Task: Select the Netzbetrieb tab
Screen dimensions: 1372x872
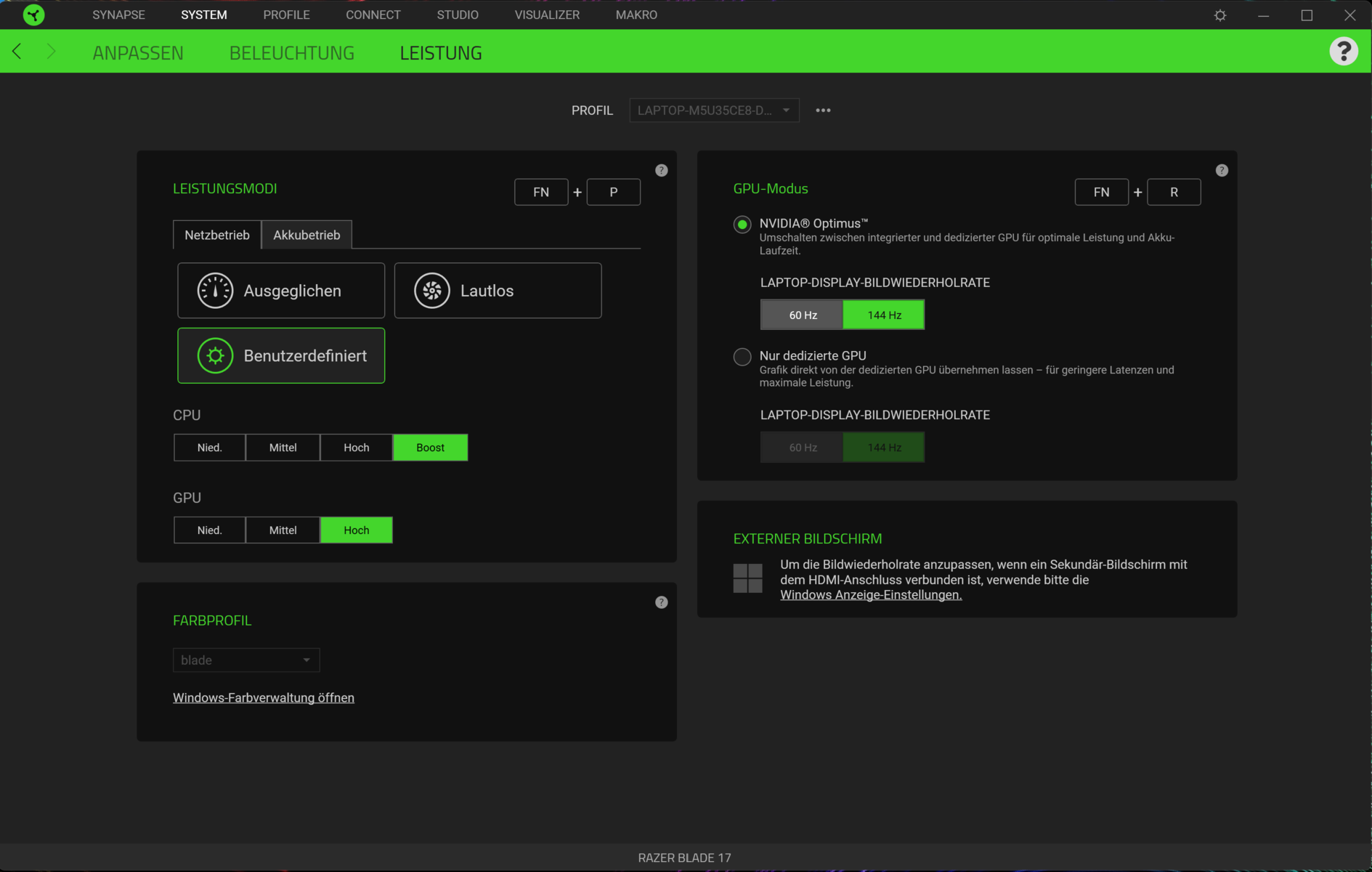Action: 217,235
